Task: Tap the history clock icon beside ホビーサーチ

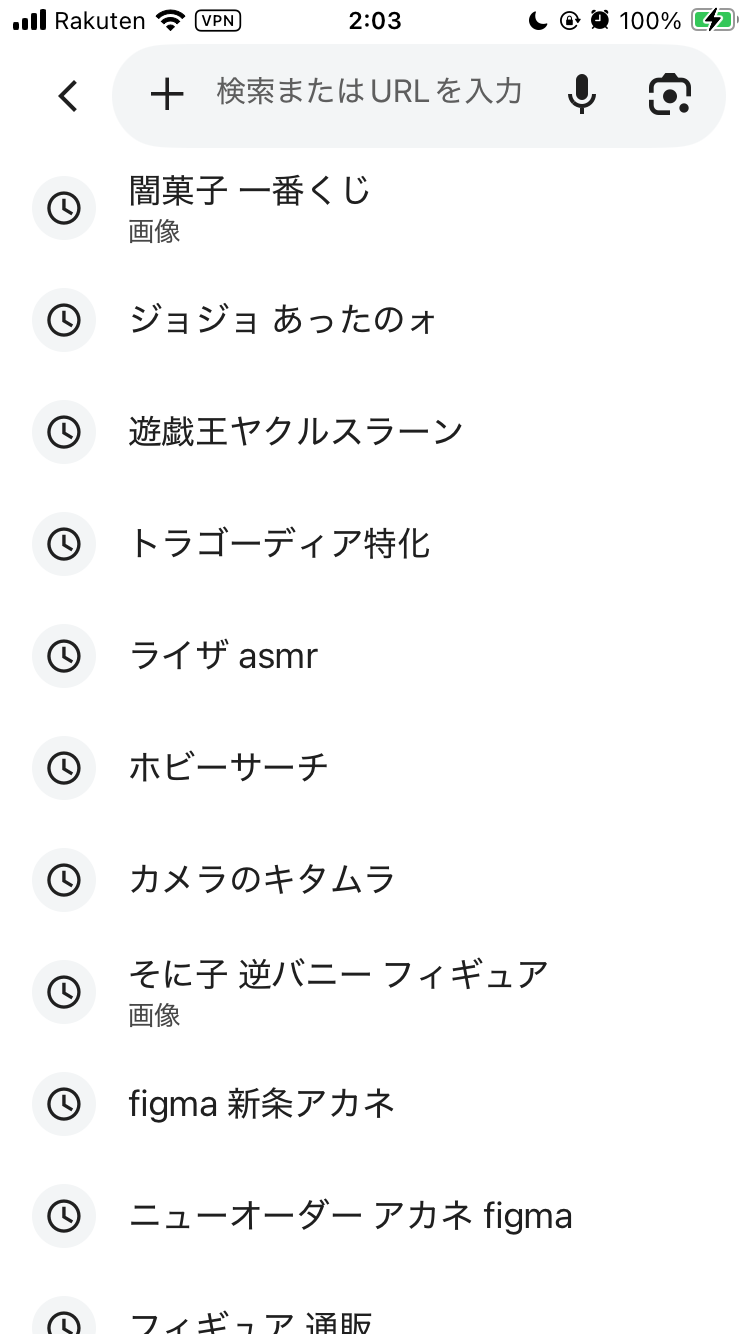Action: click(x=64, y=768)
